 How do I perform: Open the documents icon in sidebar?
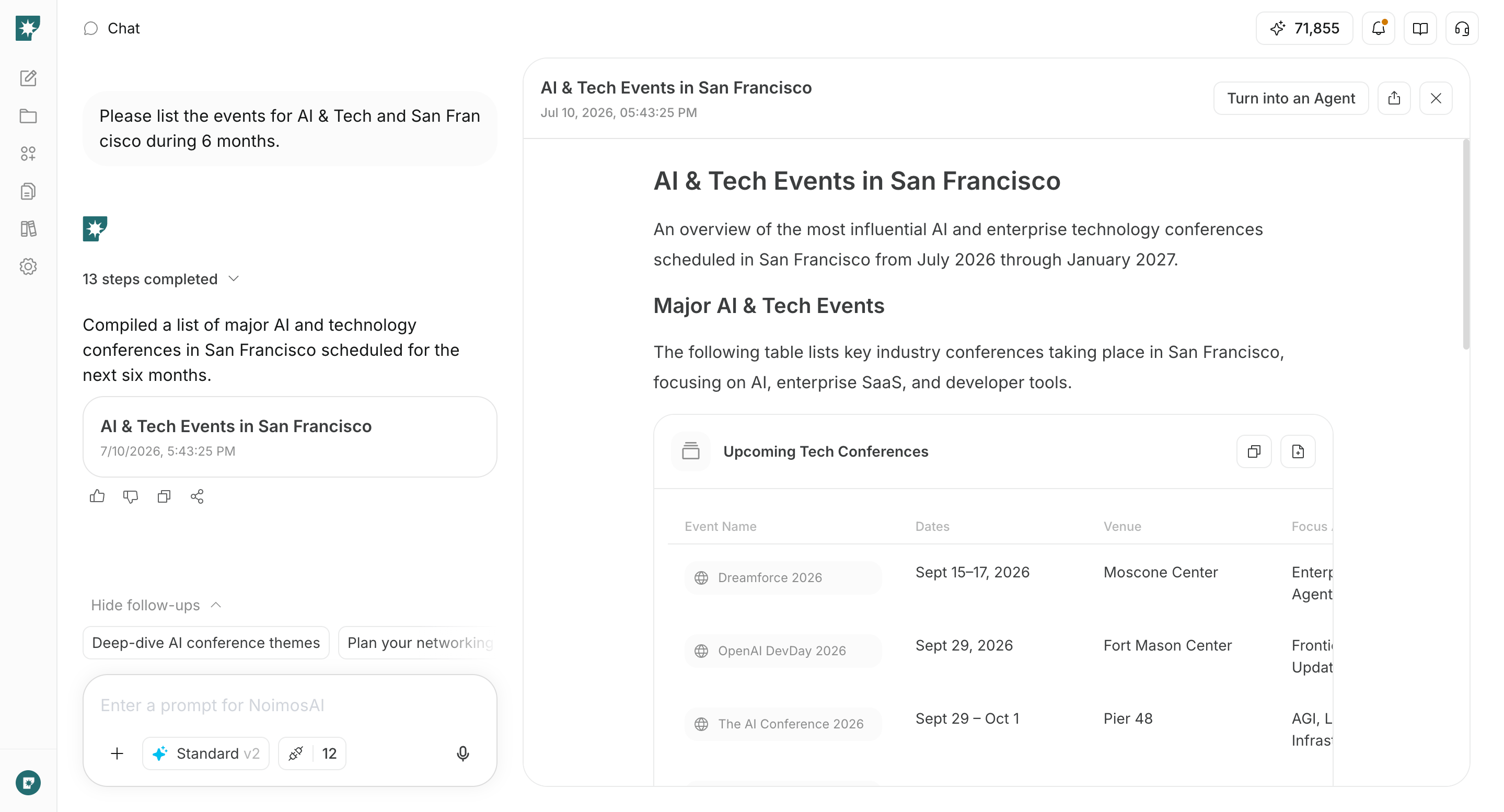tap(28, 191)
